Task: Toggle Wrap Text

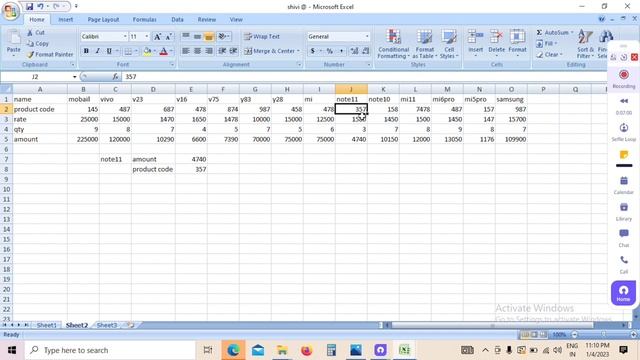Action: (262, 37)
